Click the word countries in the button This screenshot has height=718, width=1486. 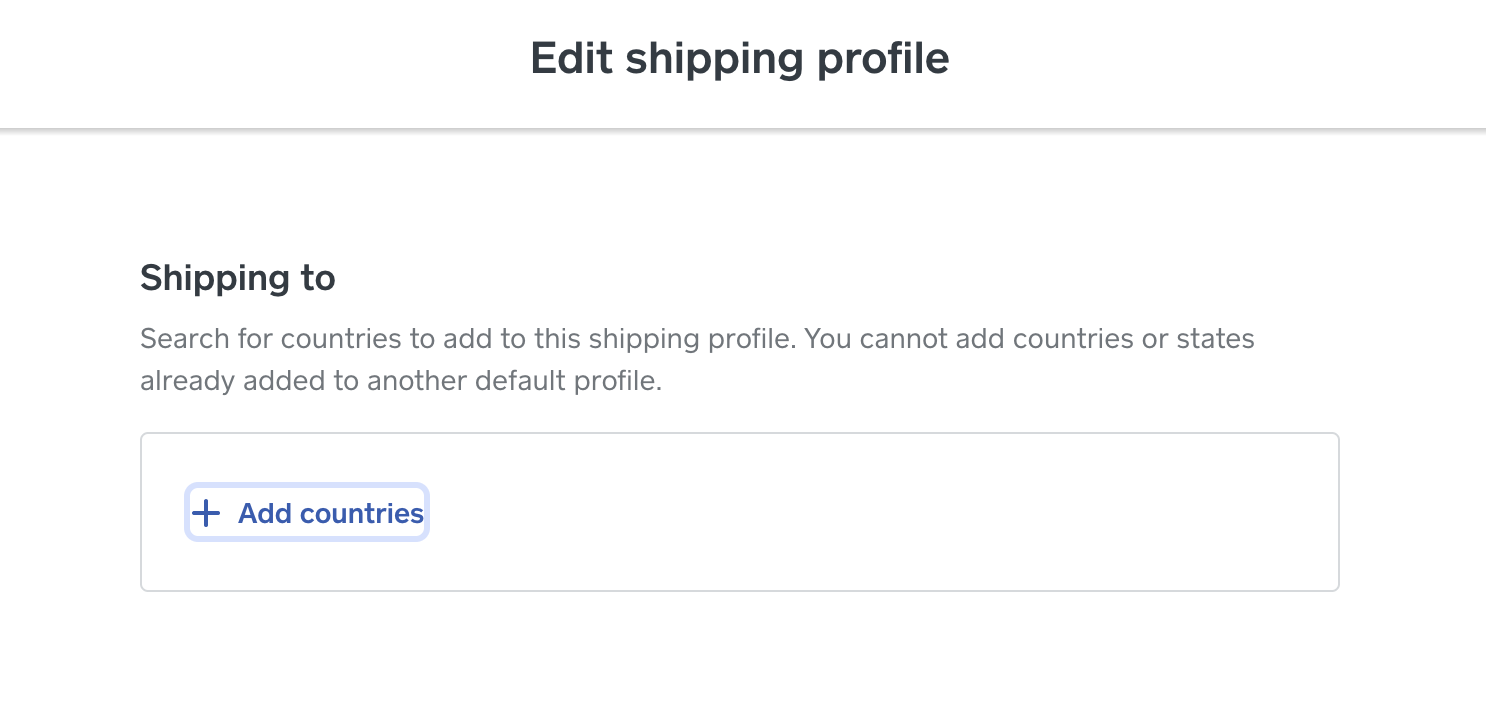pos(362,514)
